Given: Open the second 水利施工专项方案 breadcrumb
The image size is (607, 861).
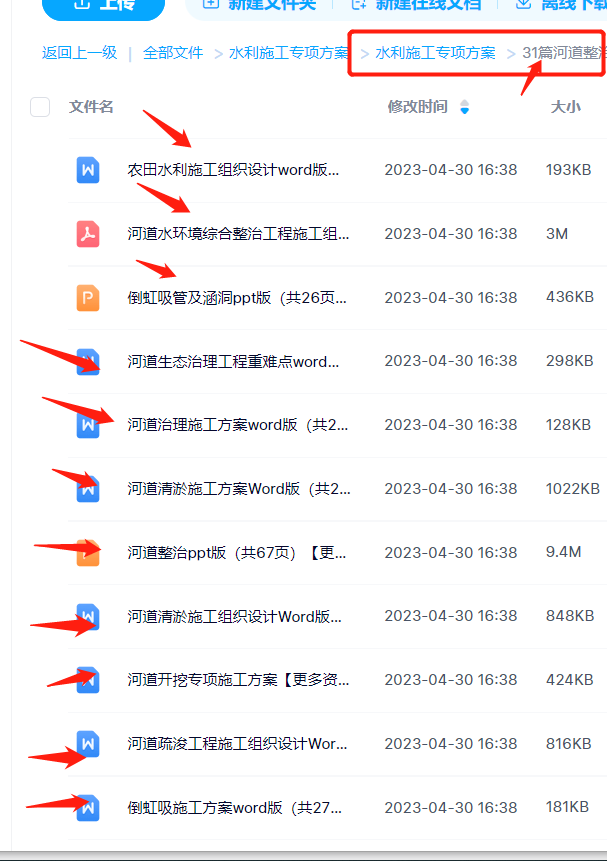Looking at the screenshot, I should pos(435,53).
